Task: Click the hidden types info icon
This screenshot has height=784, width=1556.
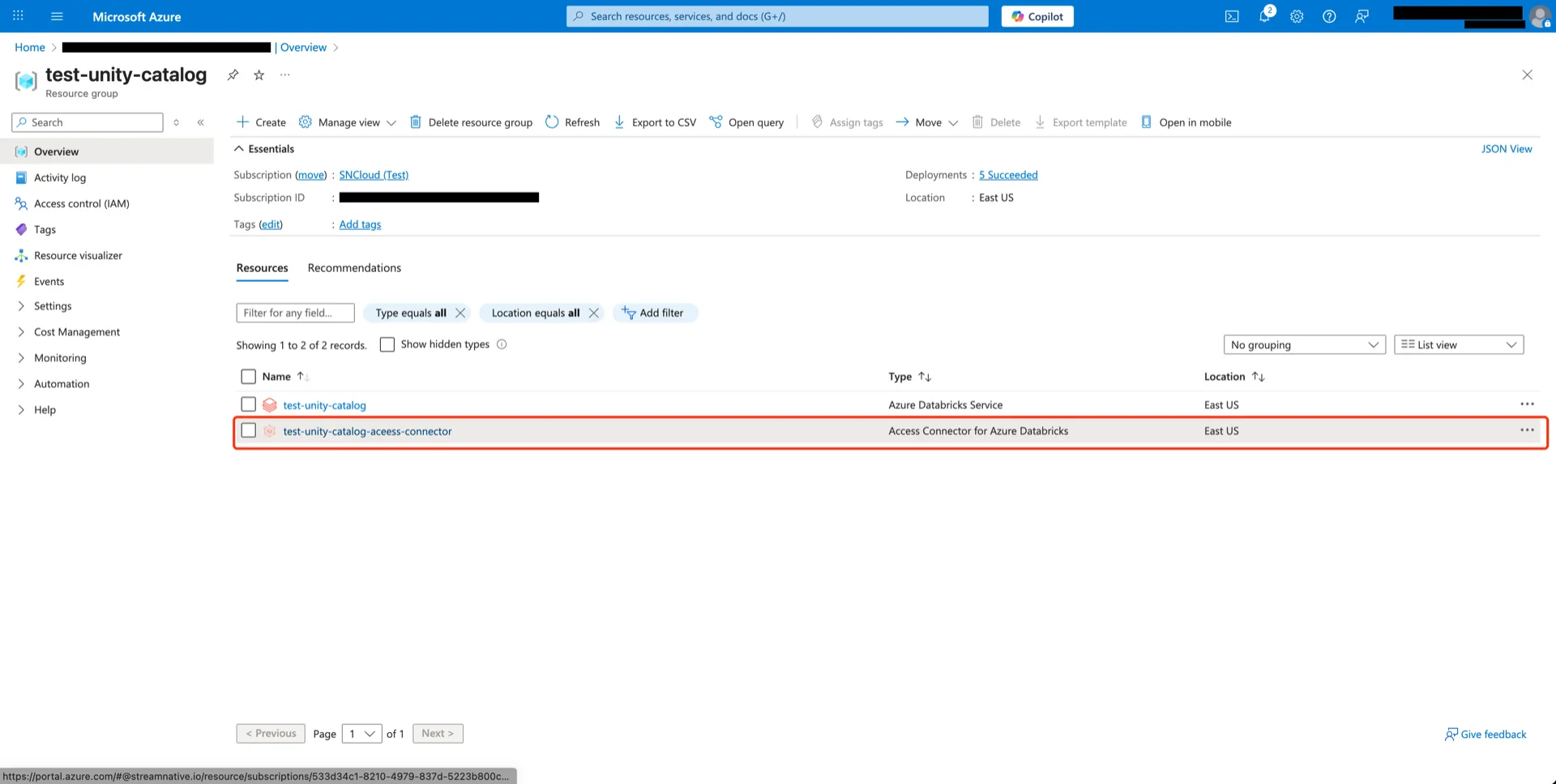Action: coord(502,344)
